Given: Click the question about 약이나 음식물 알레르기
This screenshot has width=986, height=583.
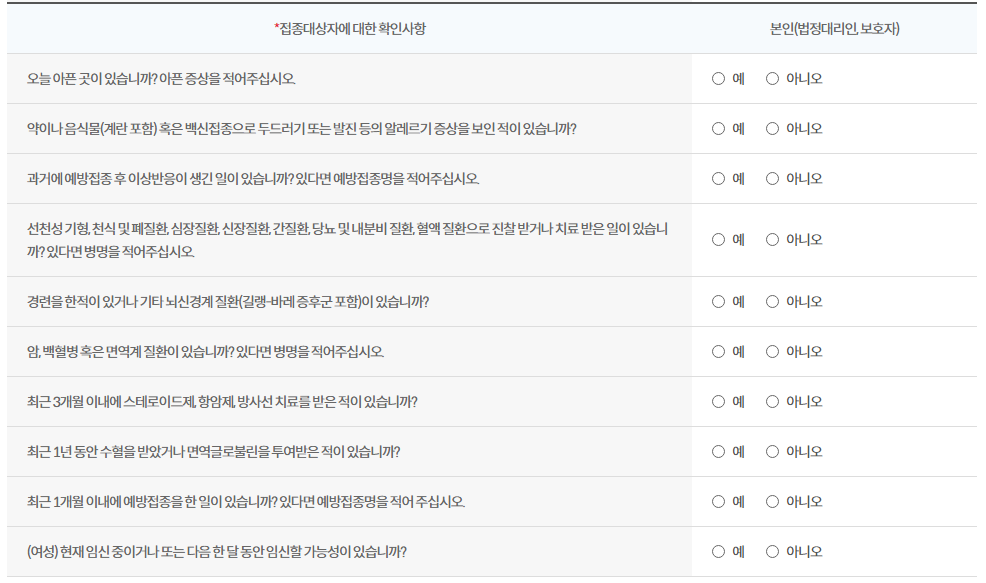Looking at the screenshot, I should [301, 128].
